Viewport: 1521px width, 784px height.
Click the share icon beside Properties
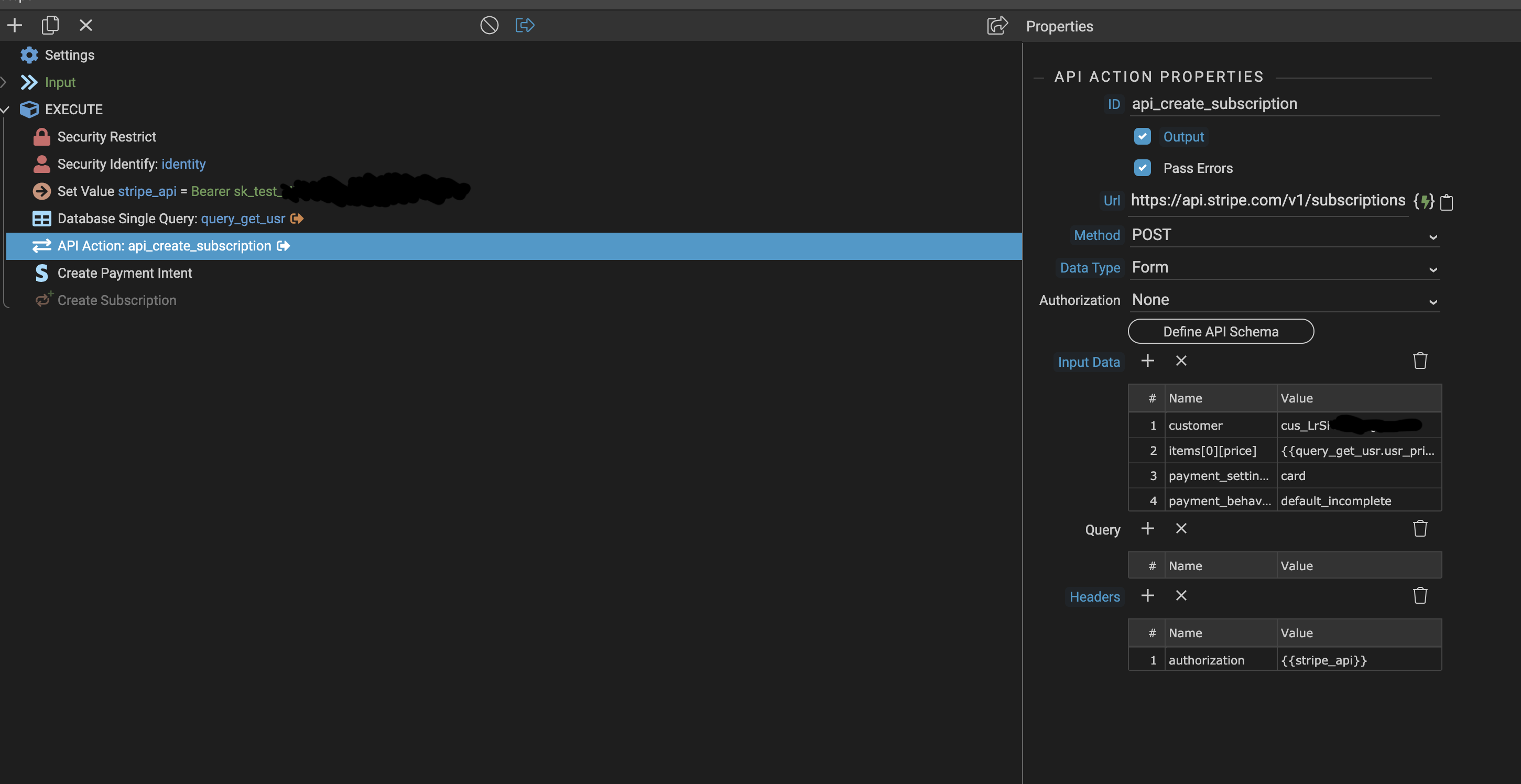[997, 25]
